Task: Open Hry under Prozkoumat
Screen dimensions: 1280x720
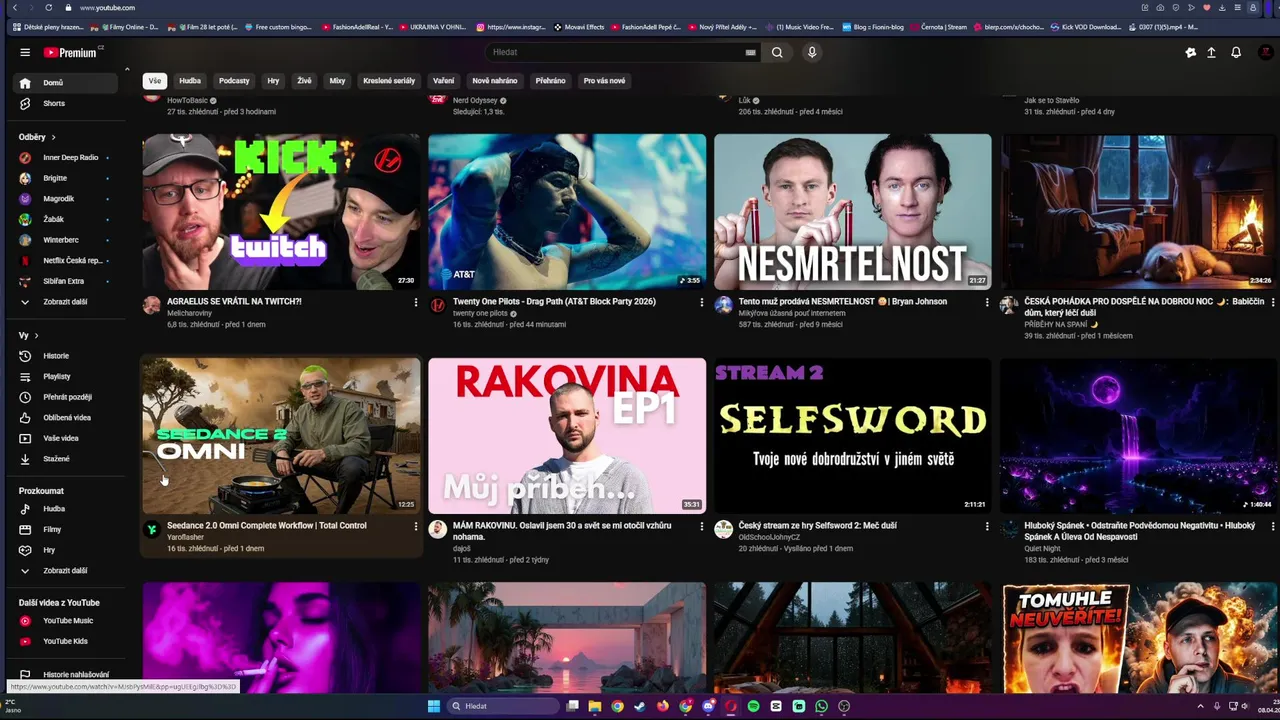Action: (66, 550)
